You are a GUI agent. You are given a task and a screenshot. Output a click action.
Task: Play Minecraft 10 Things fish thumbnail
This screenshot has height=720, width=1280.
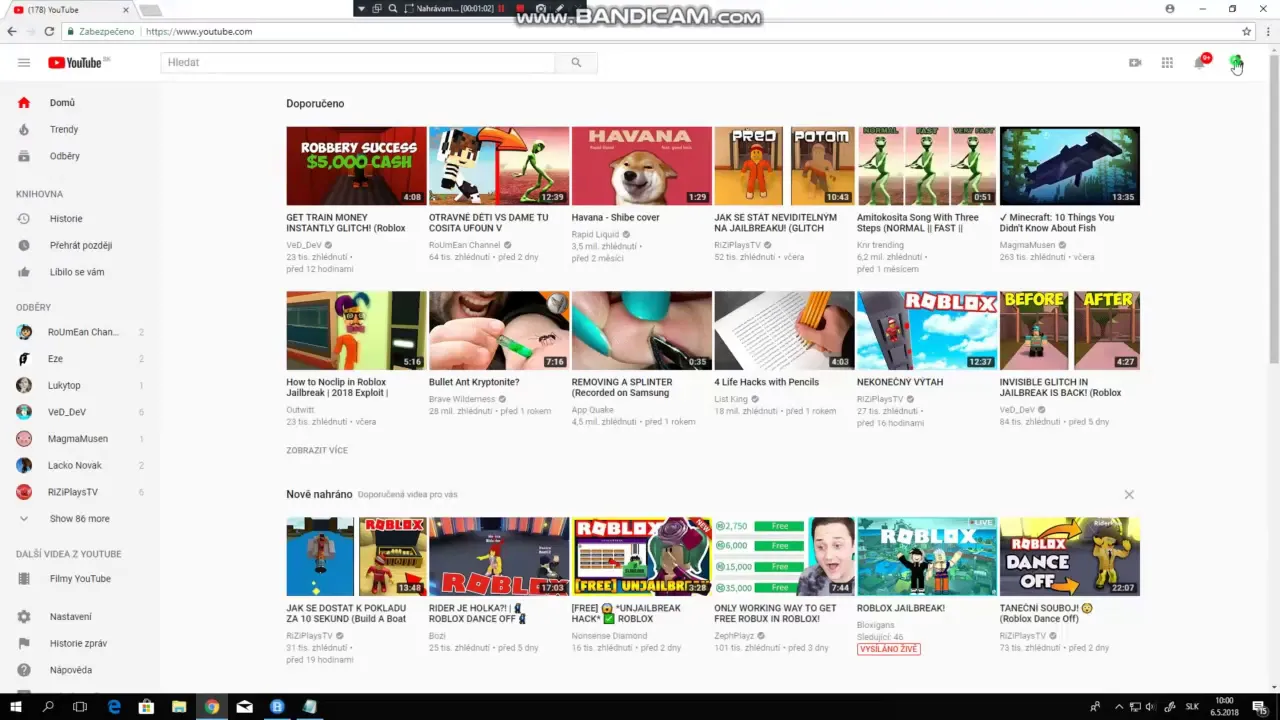coord(1069,166)
